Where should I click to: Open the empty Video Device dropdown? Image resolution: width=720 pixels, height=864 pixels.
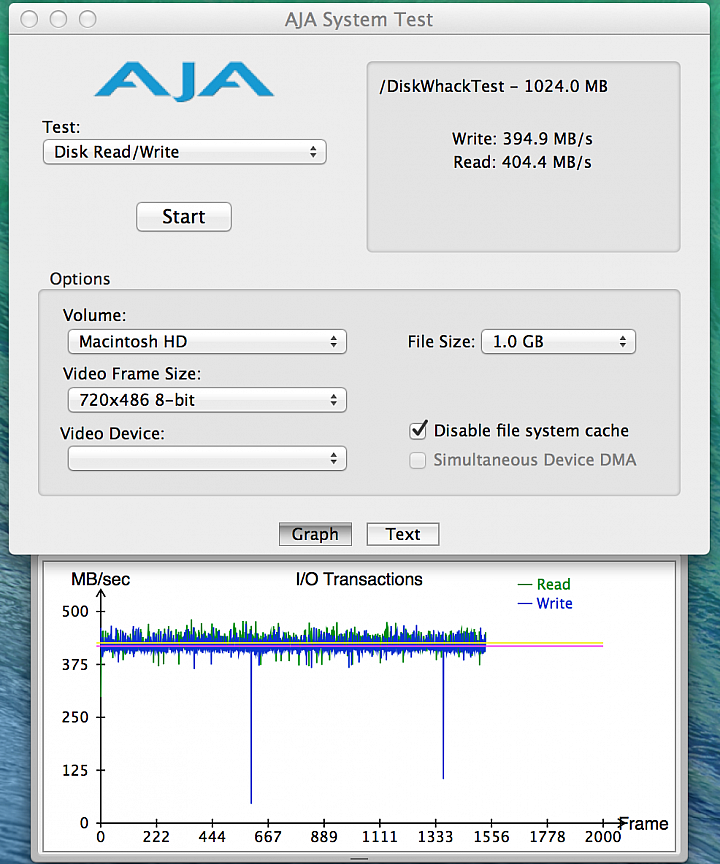207,458
